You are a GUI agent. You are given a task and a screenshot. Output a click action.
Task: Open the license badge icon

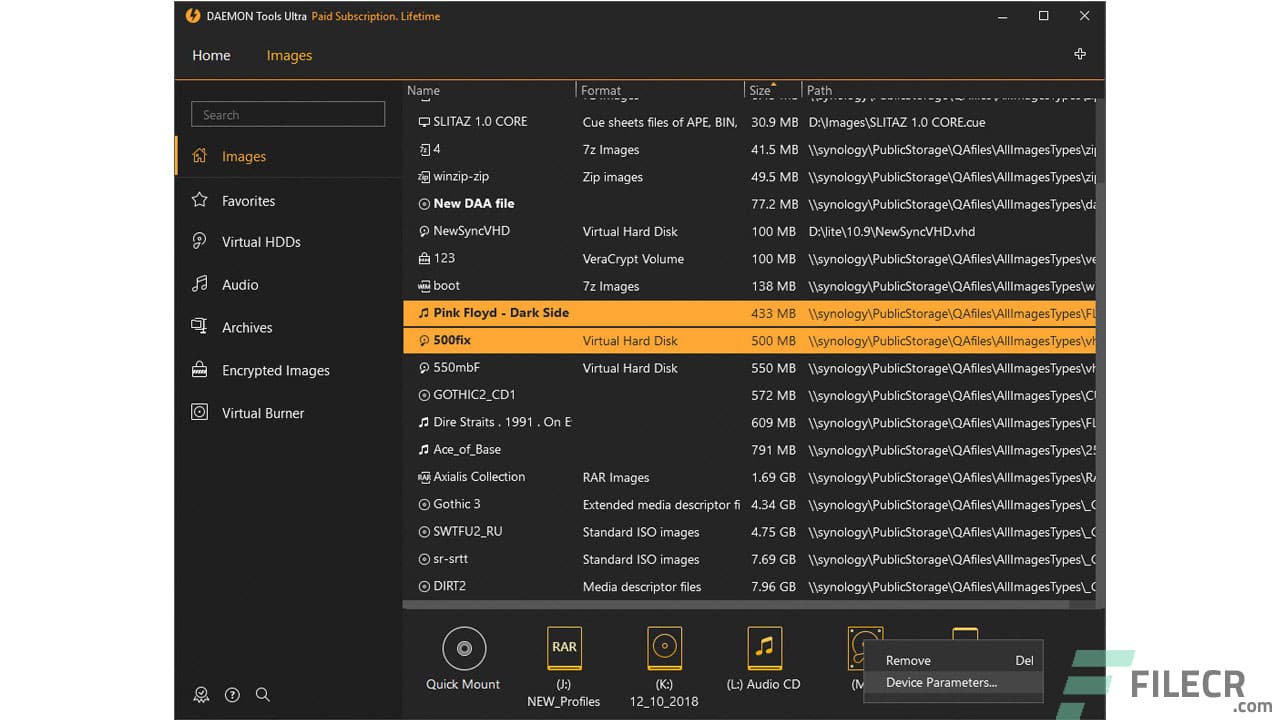(x=201, y=694)
